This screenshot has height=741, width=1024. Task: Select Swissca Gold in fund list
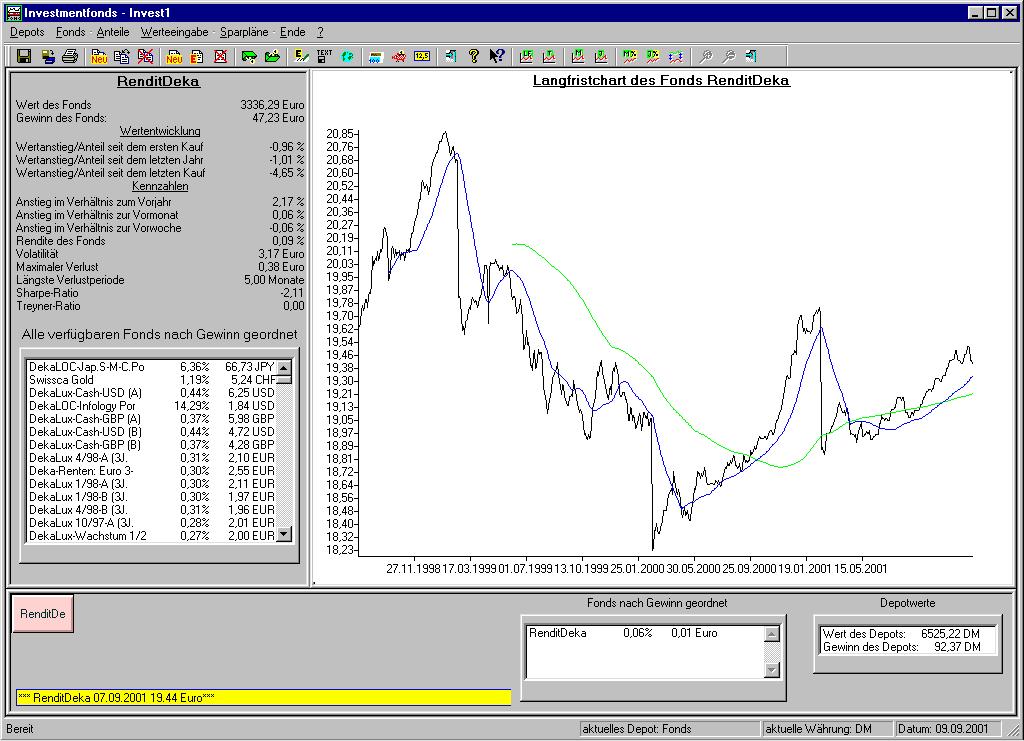pyautogui.click(x=152, y=380)
